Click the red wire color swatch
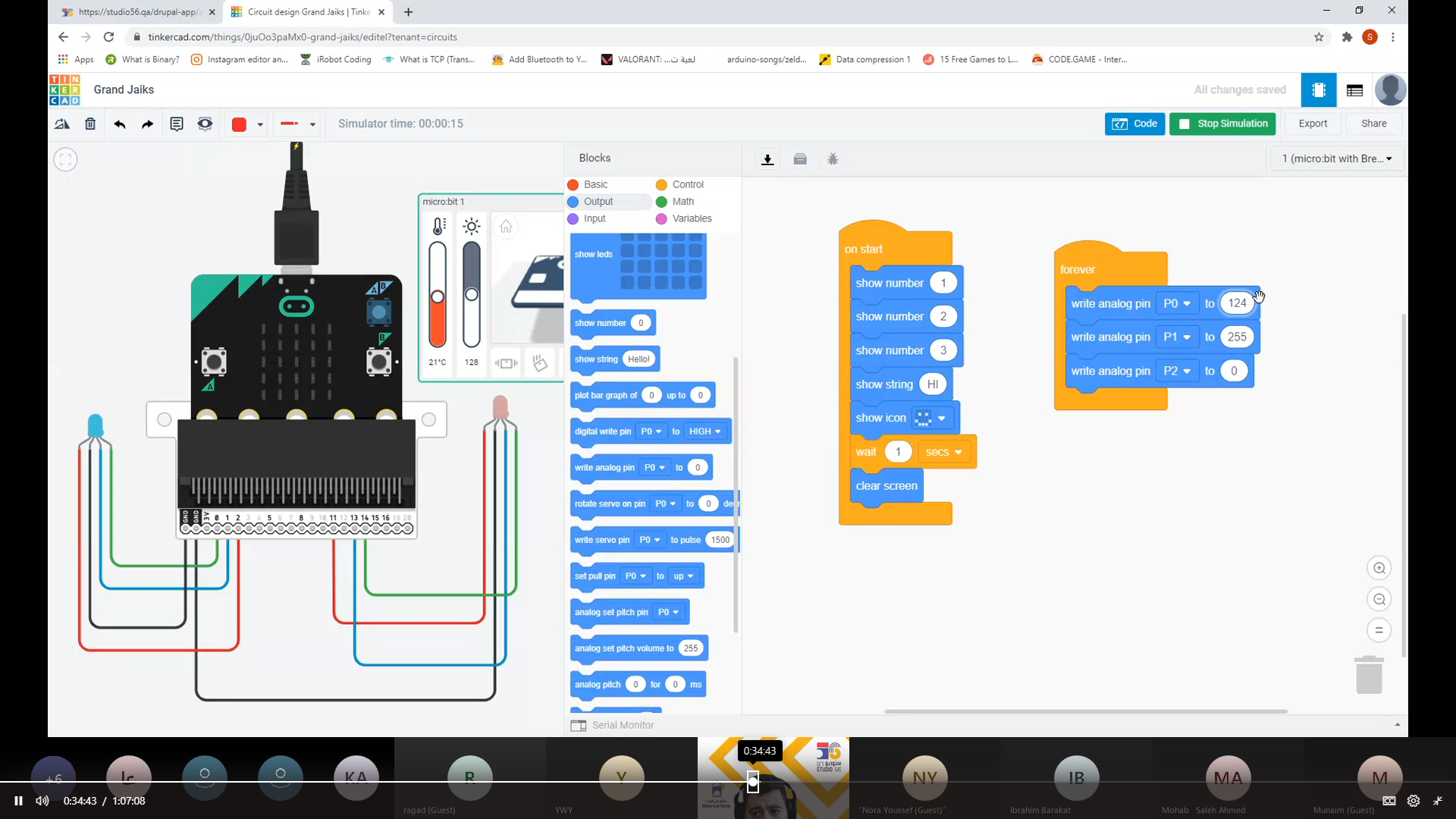This screenshot has width=1456, height=819. tap(239, 124)
